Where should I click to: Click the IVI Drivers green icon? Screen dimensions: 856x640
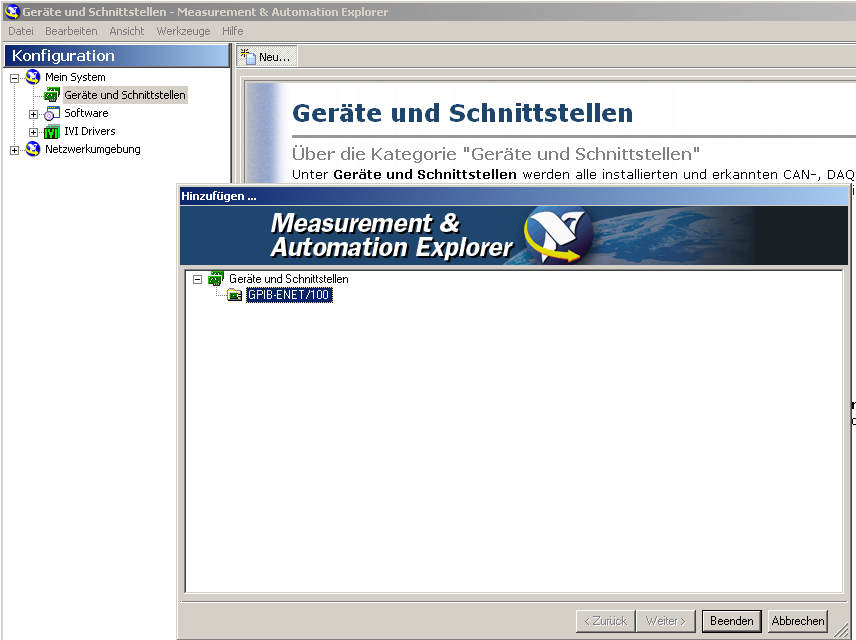coord(52,132)
